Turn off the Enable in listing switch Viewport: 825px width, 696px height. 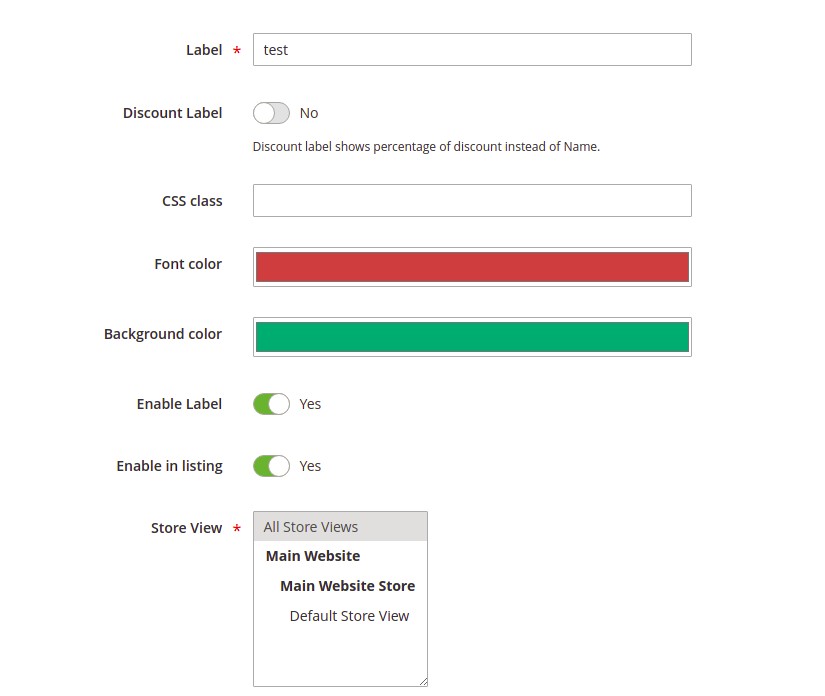point(271,466)
